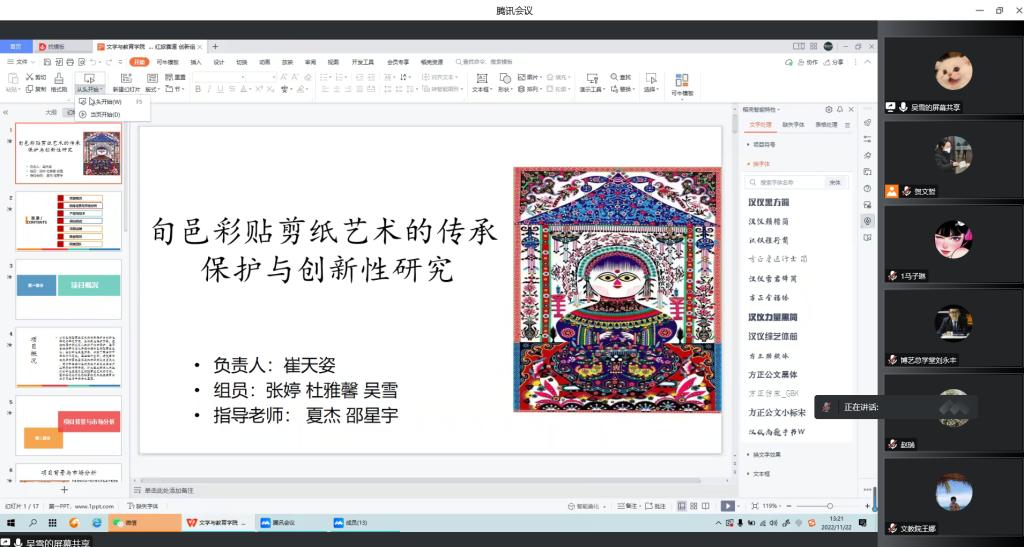This screenshot has width=1024, height=547.
Task: Open the Arrange dropdown
Action: (530, 89)
